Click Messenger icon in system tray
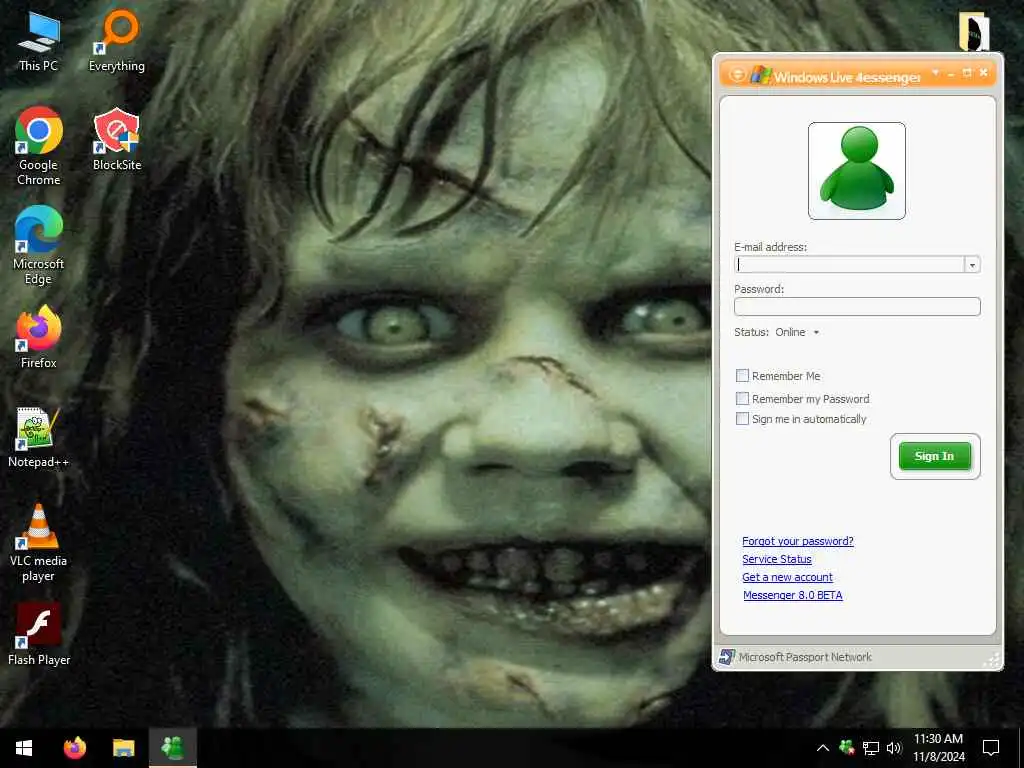Viewport: 1024px width, 768px height. point(846,748)
